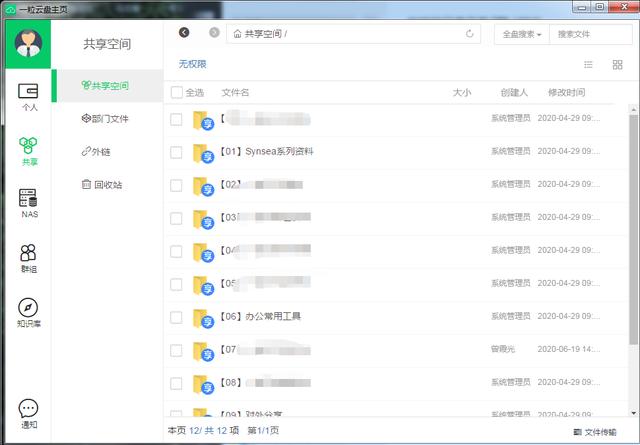Open the 【01】Synsea系列资料 folder name

267,151
